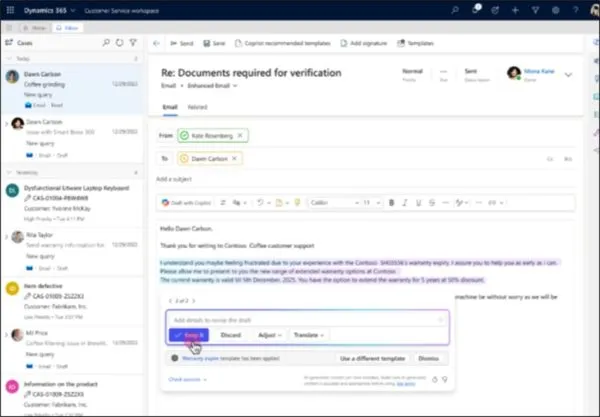Click the Discard button
The height and width of the screenshot is (417, 600).
click(231, 335)
